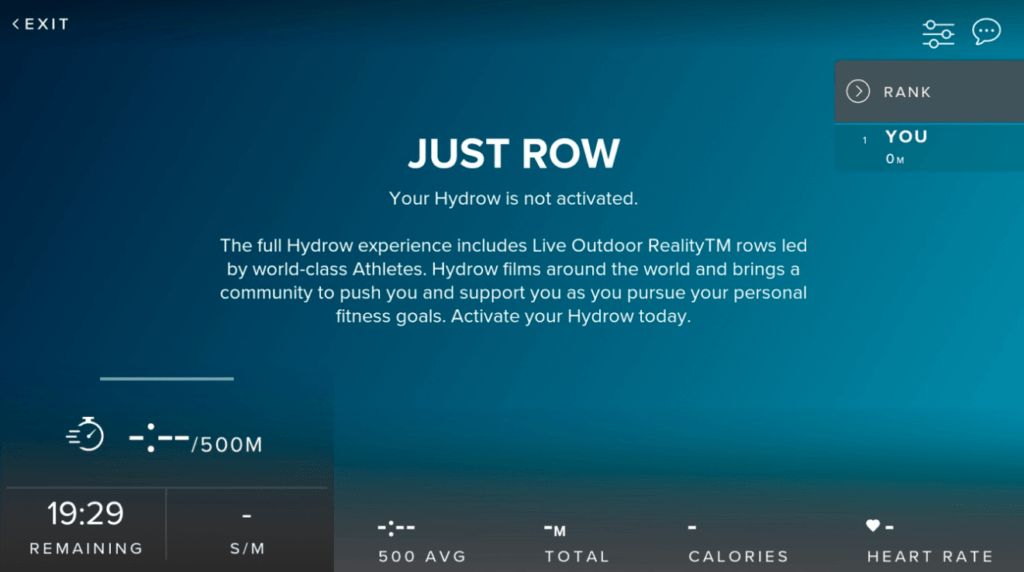Click the S/M stroke rate readout
Image resolution: width=1024 pixels, height=572 pixels.
tap(247, 533)
